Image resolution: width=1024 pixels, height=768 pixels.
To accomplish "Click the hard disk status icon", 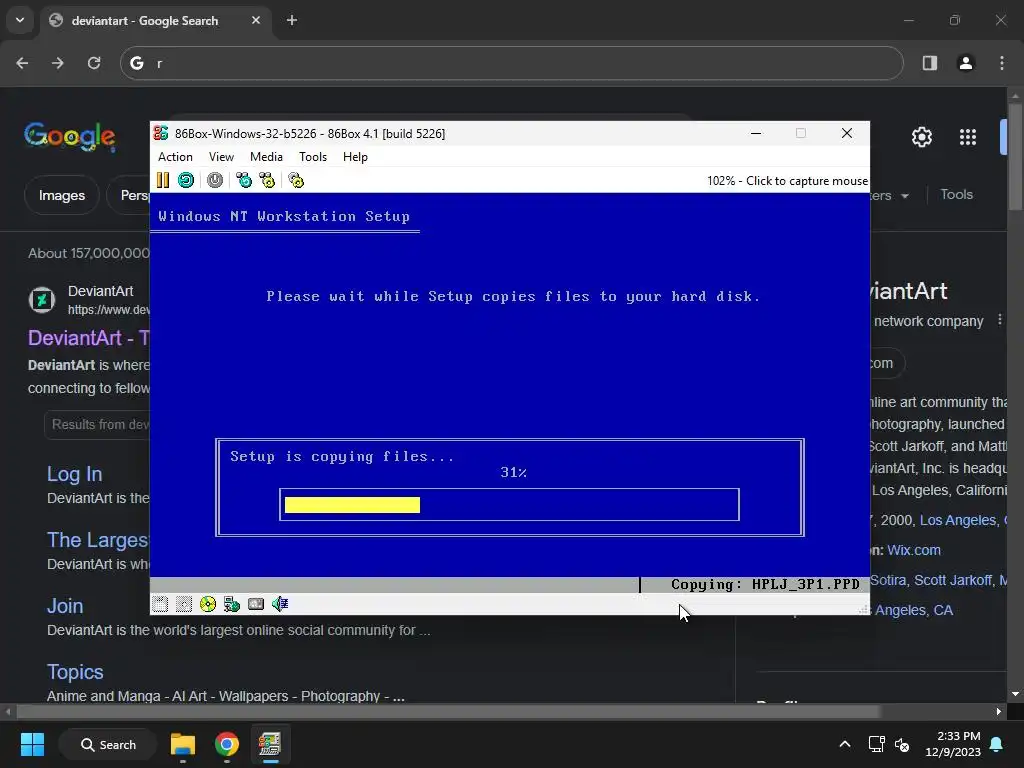I will [x=256, y=604].
